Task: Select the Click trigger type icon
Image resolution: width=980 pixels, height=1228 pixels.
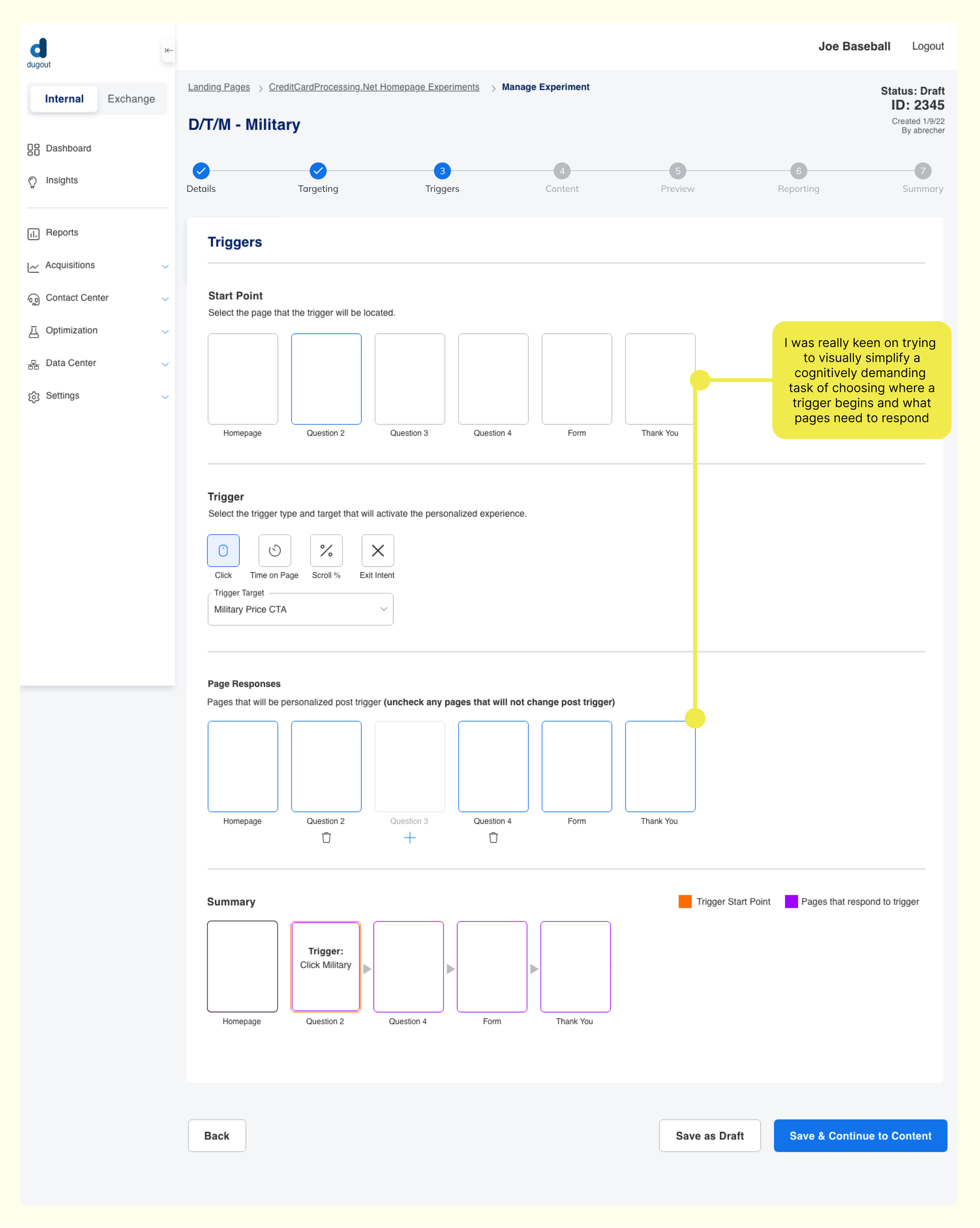Action: point(223,550)
